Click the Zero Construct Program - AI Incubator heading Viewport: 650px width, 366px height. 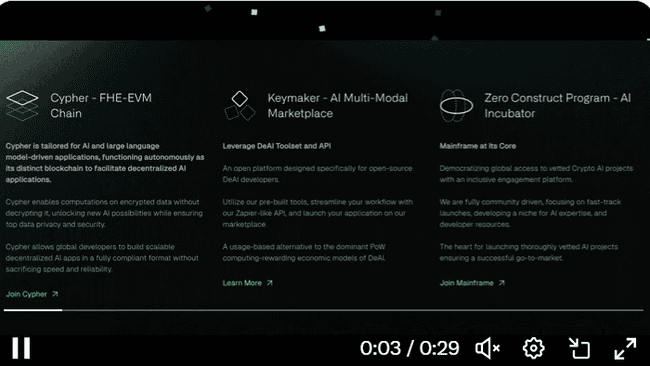tap(558, 105)
